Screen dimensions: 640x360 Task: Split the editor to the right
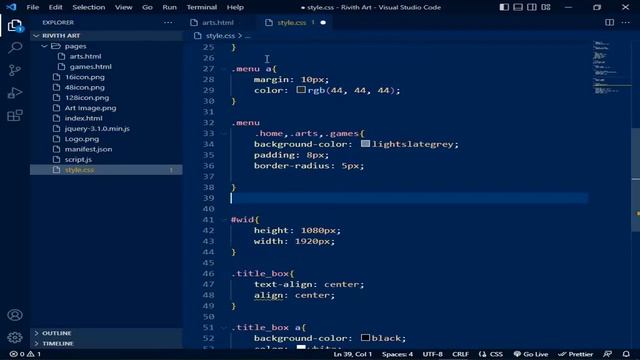point(609,22)
